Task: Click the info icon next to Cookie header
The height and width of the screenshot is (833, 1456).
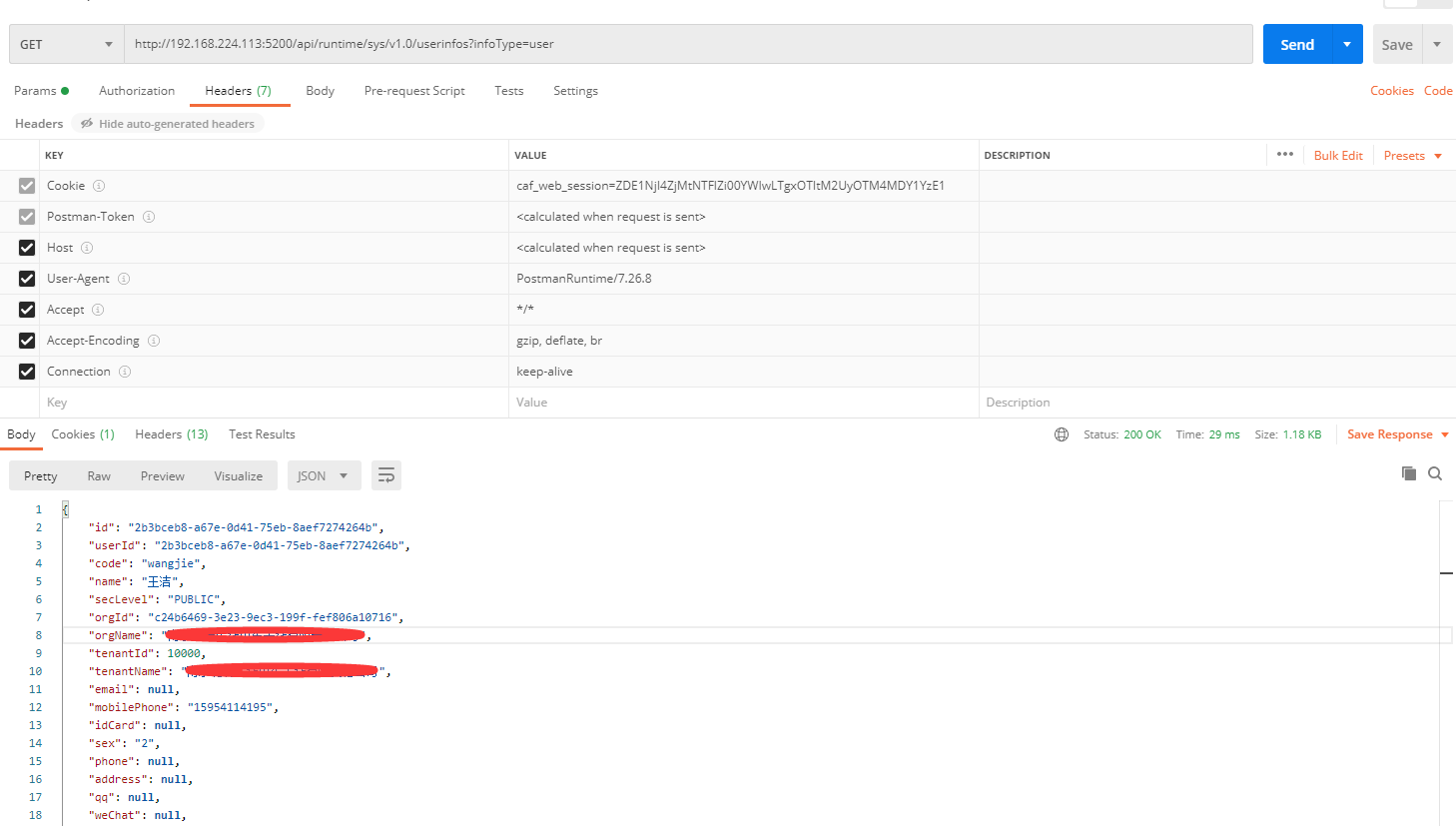Action: (x=99, y=185)
